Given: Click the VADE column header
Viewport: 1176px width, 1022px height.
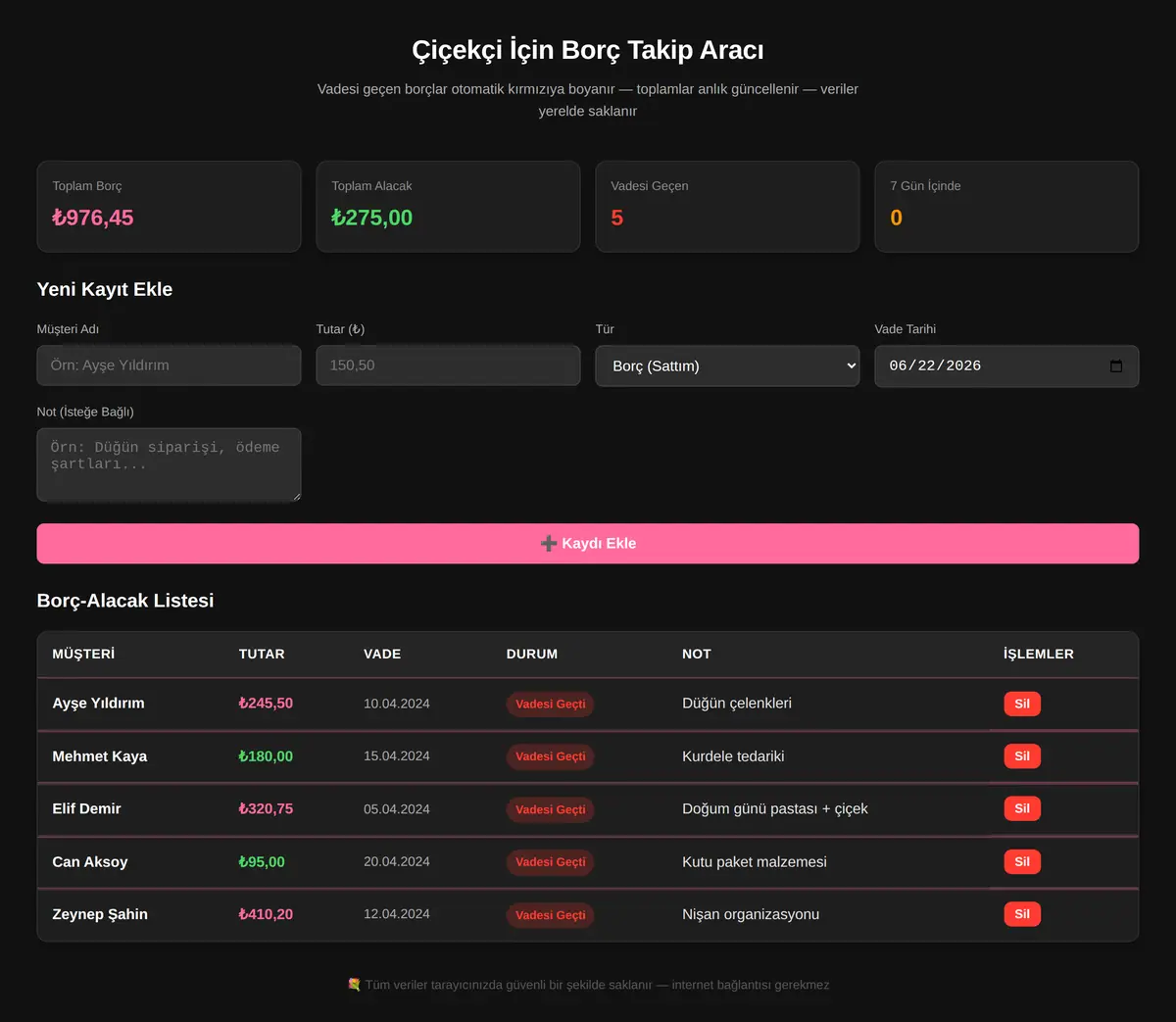Looking at the screenshot, I should 382,654.
